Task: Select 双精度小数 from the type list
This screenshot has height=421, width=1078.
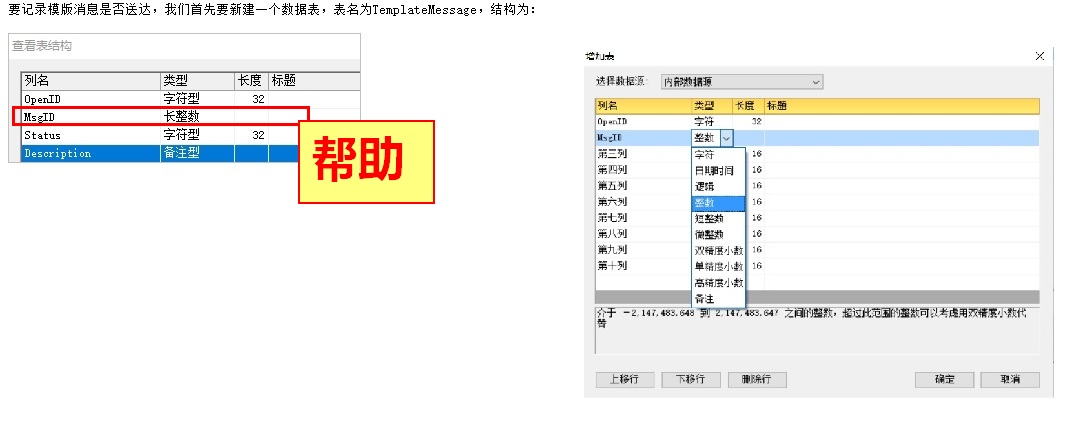Action: tap(717, 250)
